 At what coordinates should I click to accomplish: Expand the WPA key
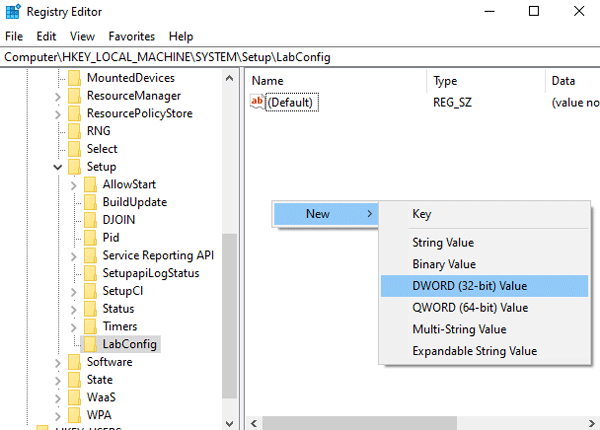click(58, 416)
